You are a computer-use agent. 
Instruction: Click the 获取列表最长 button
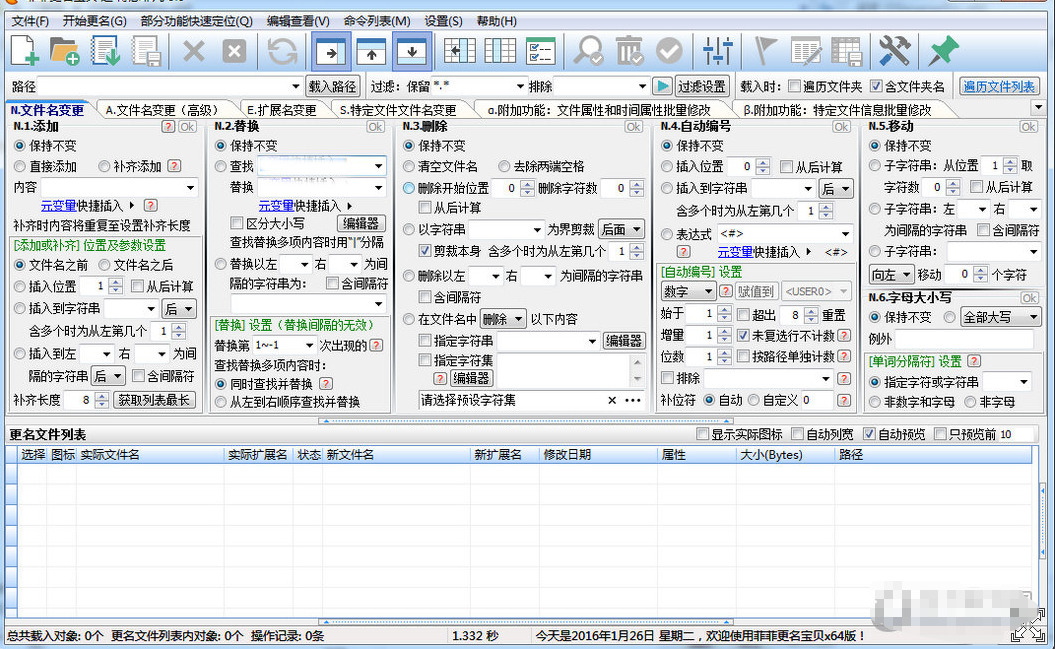pos(156,400)
